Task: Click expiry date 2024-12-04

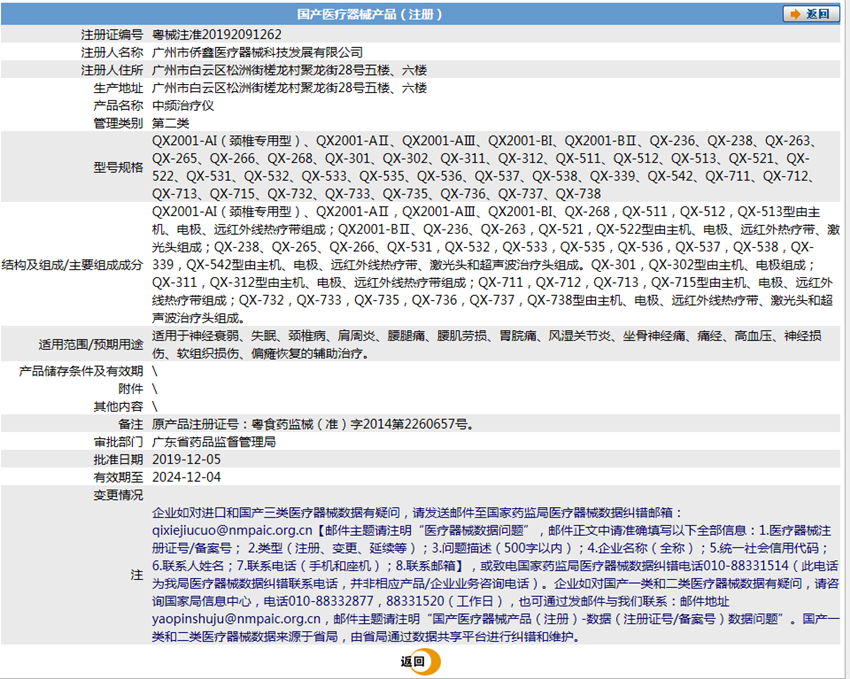Action: (x=186, y=477)
